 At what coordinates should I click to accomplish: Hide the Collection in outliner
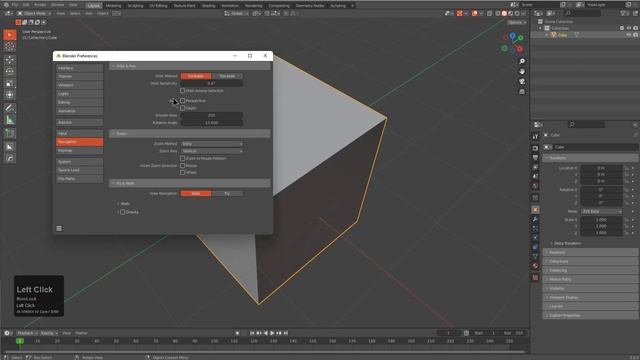(629, 28)
